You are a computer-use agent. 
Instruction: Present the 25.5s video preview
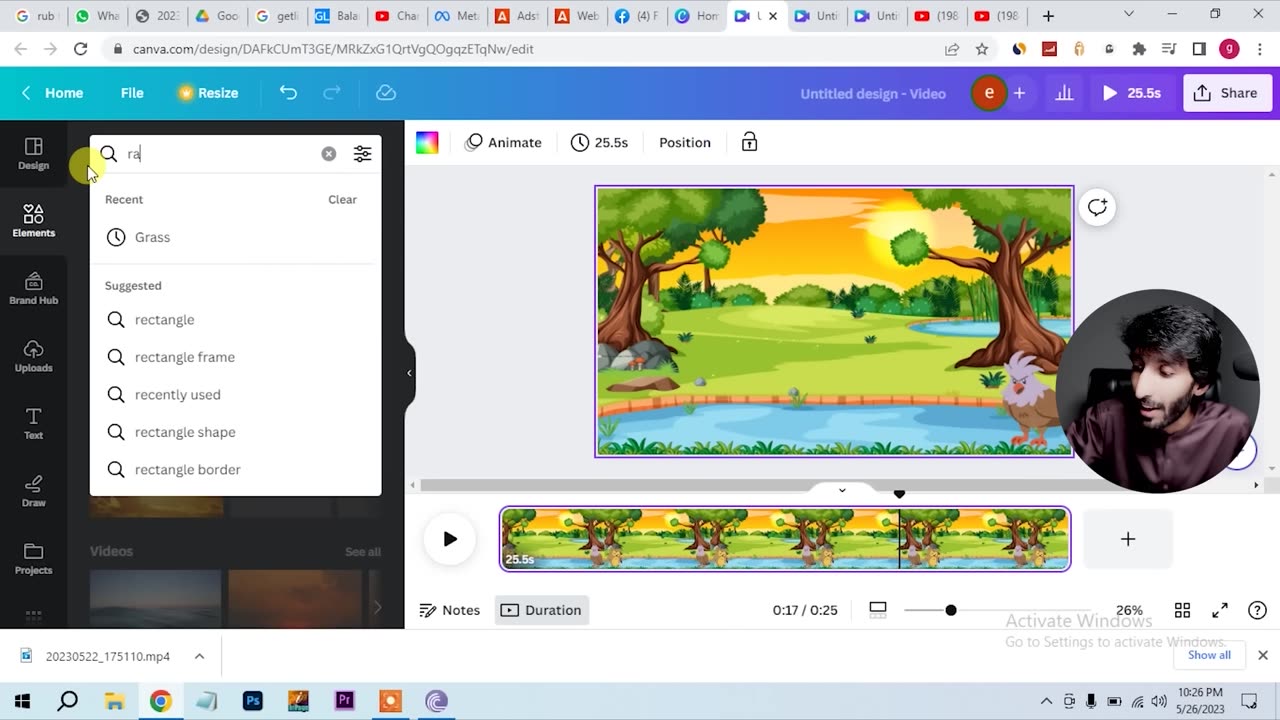(x=1131, y=93)
